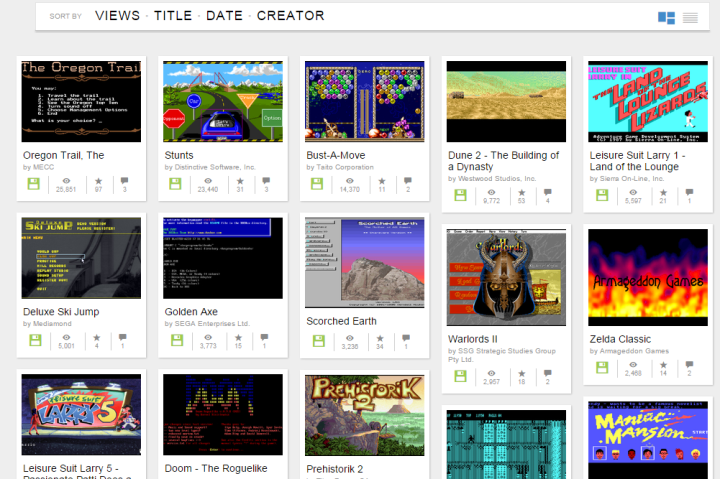Open the Deluxe Ski Jump title link
Viewport: 720px width, 479px height.
click(60, 312)
